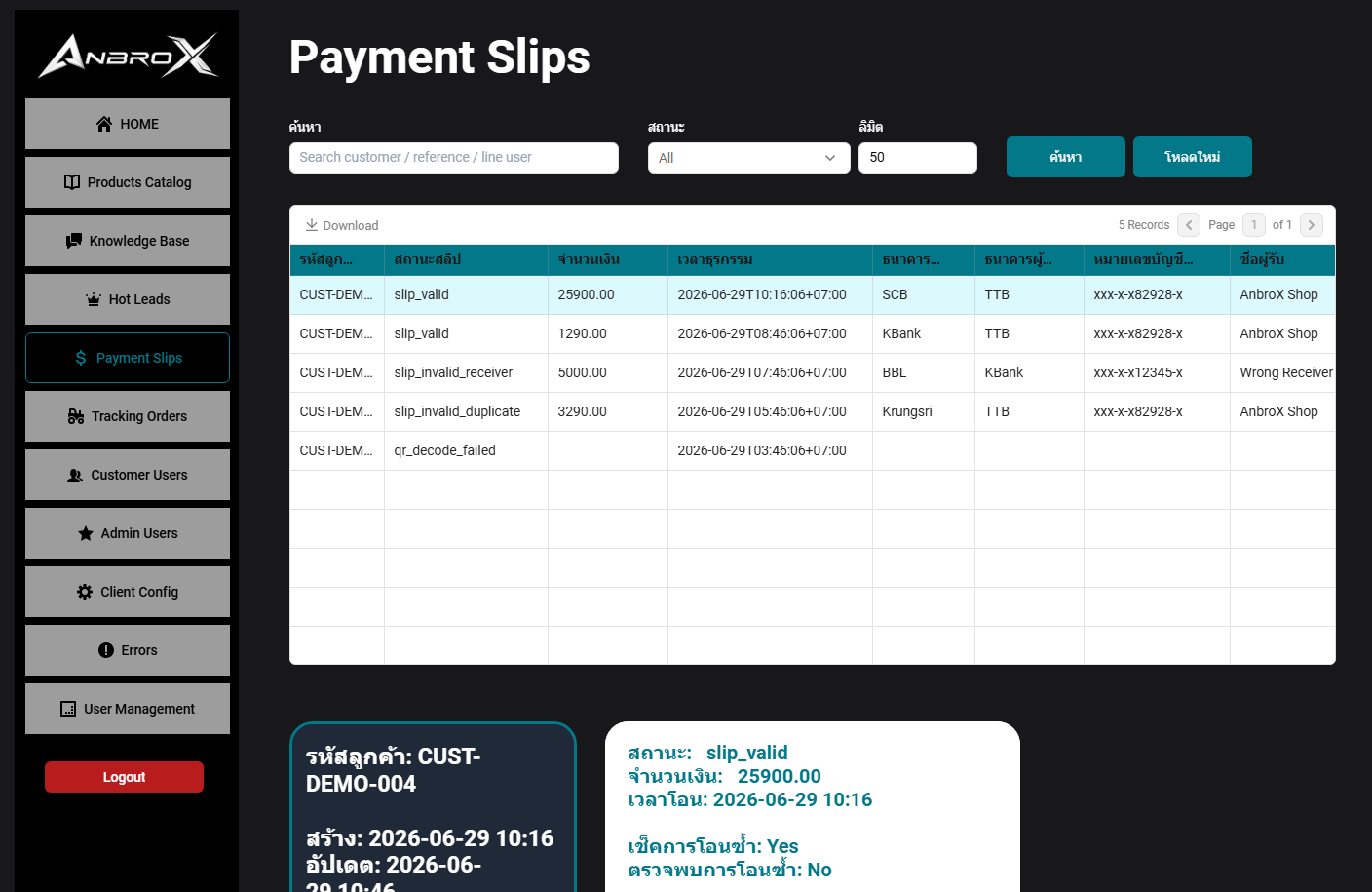Viewport: 1372px width, 892px height.
Task: Click the page number box
Action: click(1254, 225)
